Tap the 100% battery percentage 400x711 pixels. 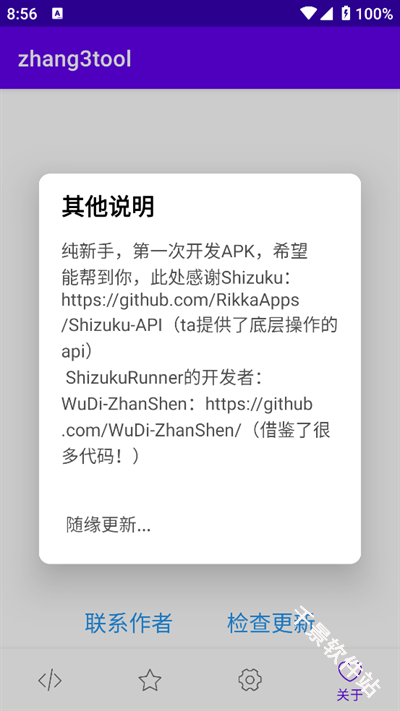click(374, 14)
